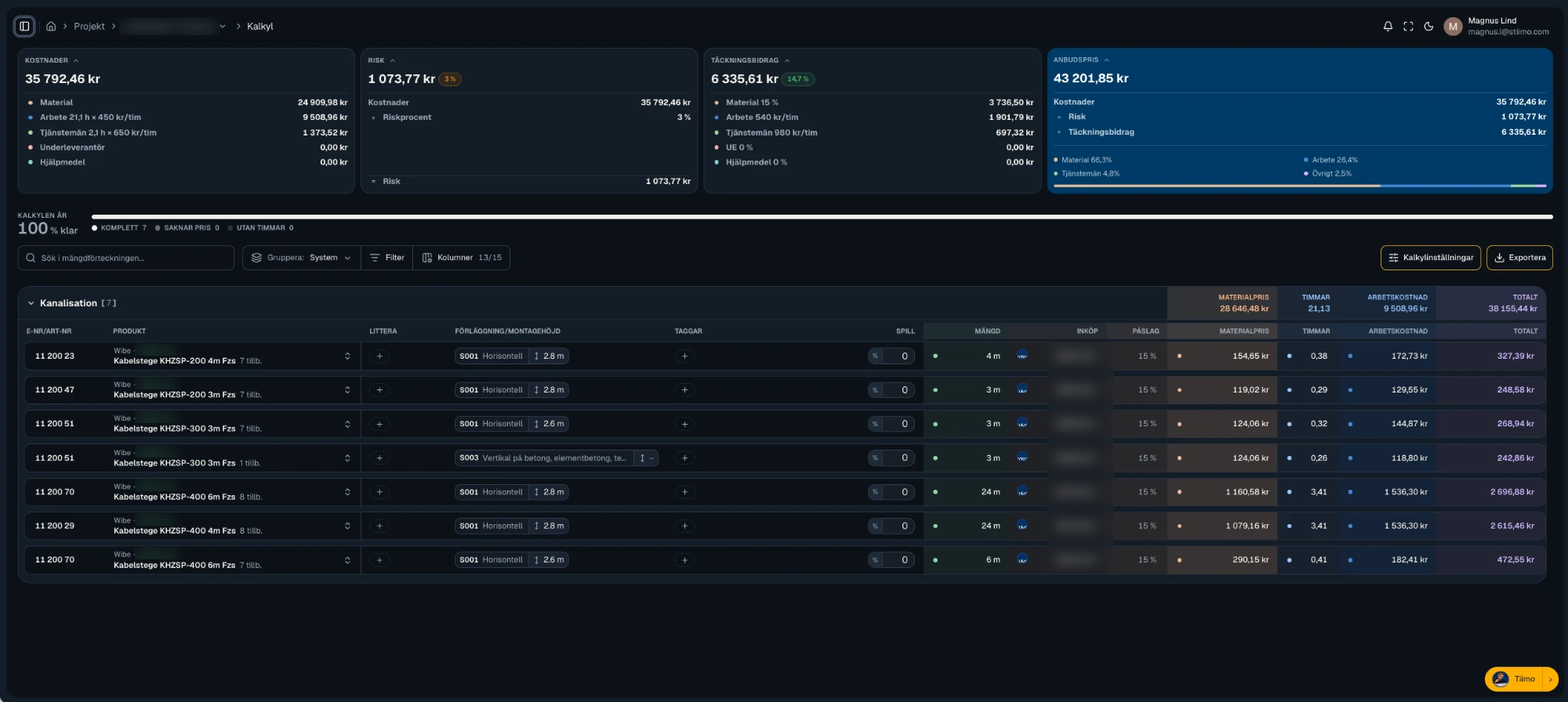Click the quantity source icon beside 4 m
This screenshot has width=1568, height=702.
point(1022,356)
